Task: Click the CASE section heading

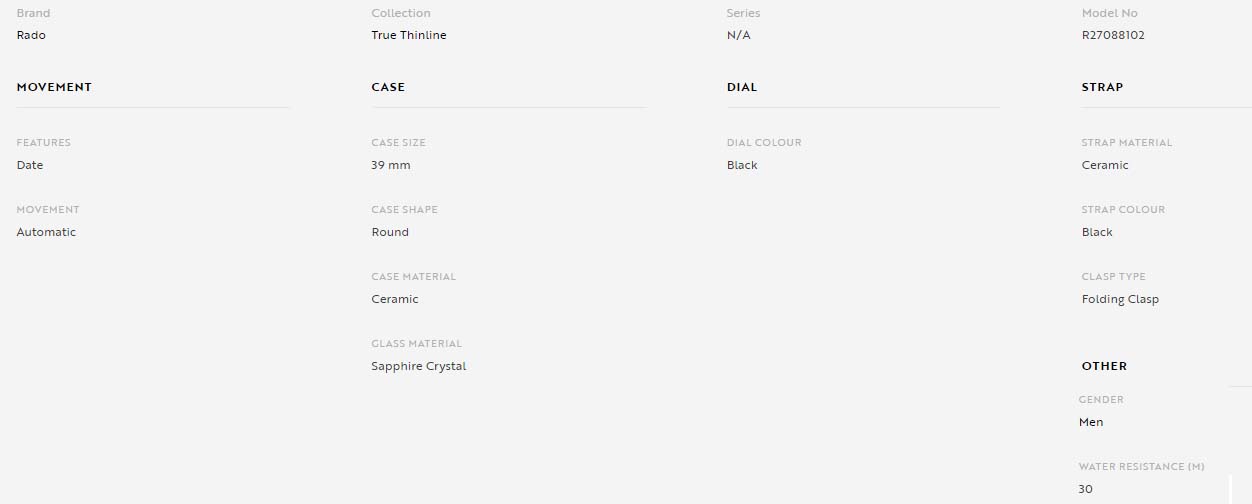Action: click(x=388, y=87)
